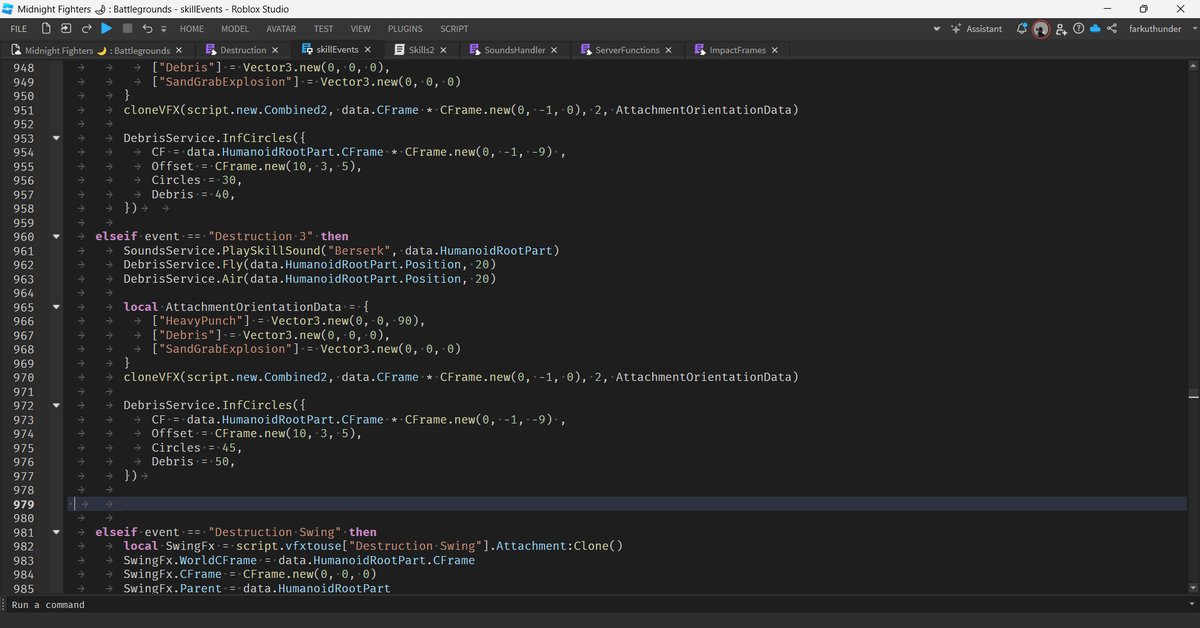
Task: Switch to the Skills2 script tab
Action: click(421, 50)
